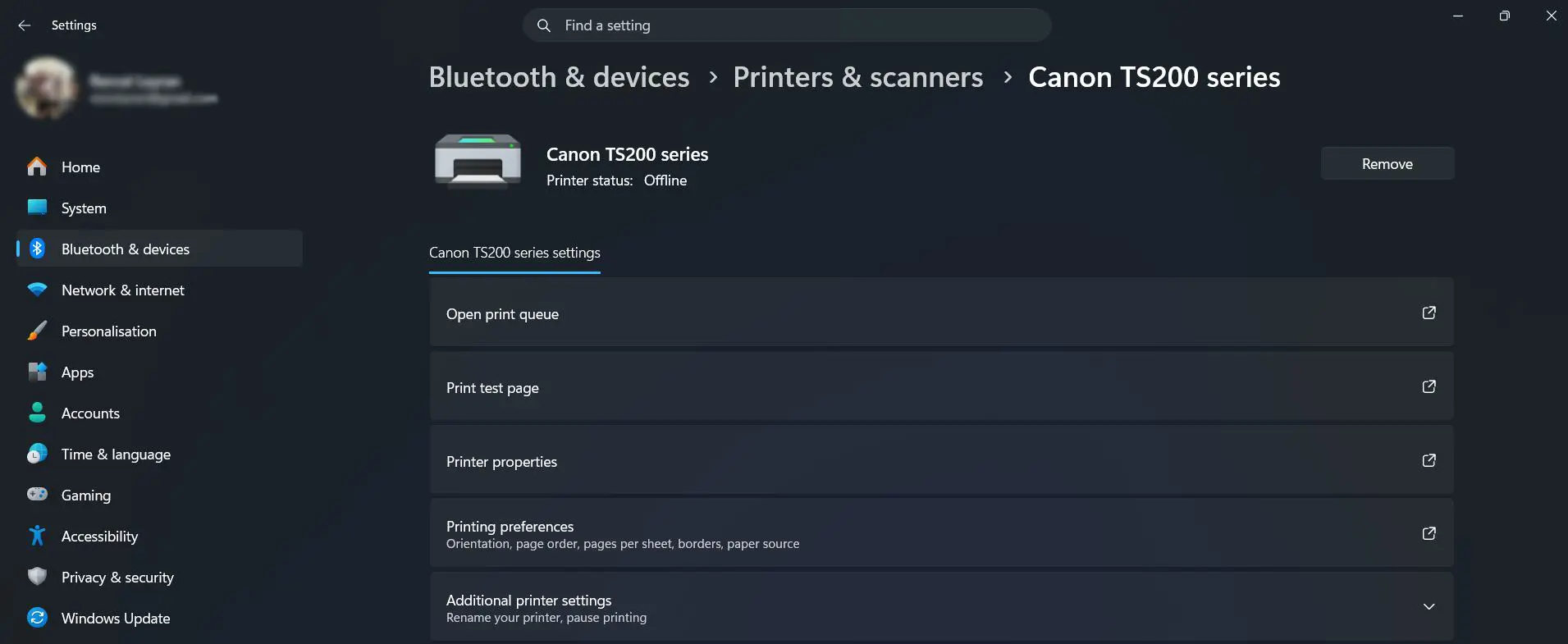This screenshot has height=644, width=1568.
Task: Open Personalisation settings
Action: click(x=159, y=331)
